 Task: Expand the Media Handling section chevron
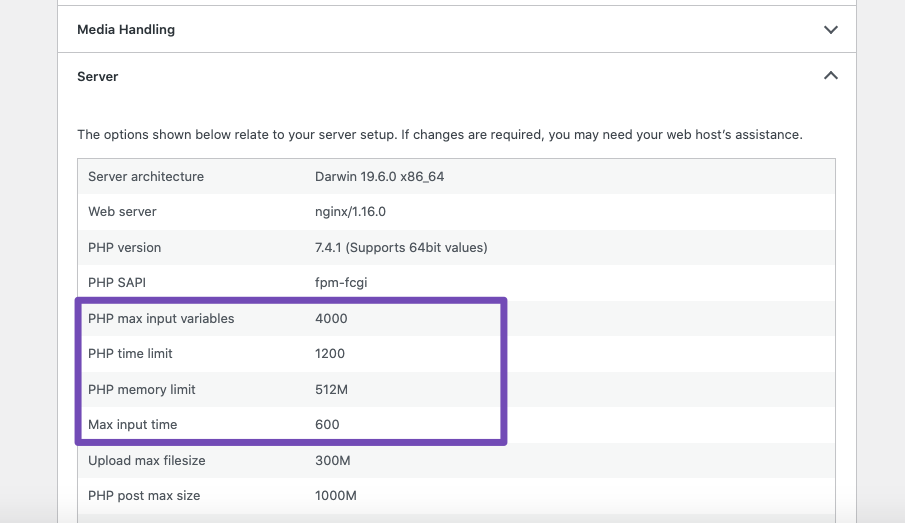tap(830, 29)
